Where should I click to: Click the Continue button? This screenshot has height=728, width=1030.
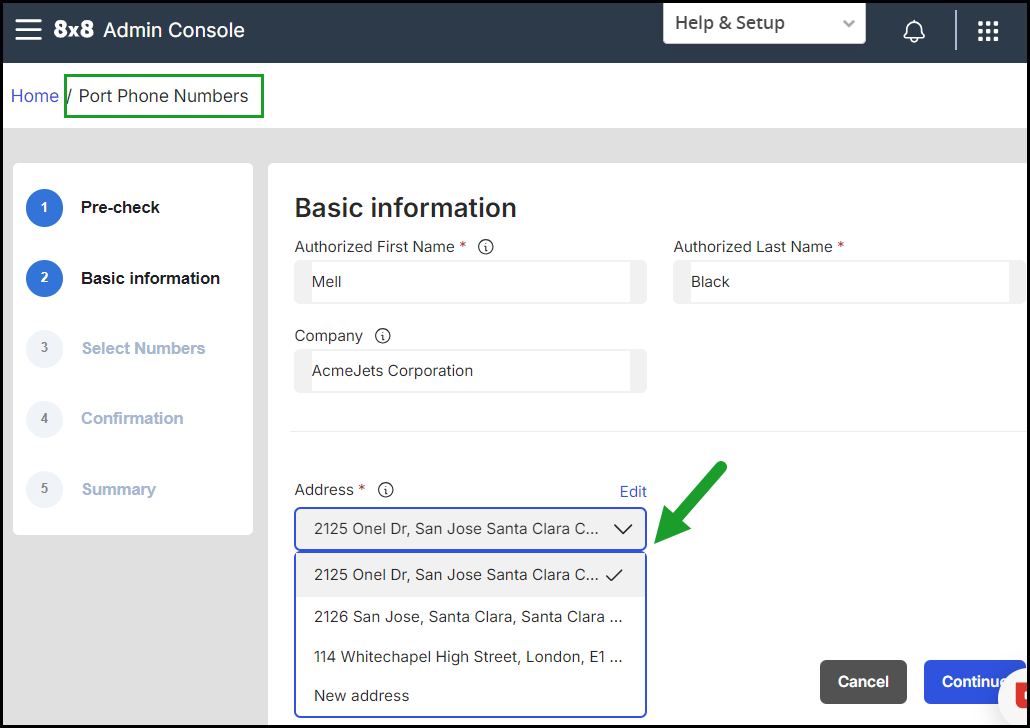[x=974, y=682]
